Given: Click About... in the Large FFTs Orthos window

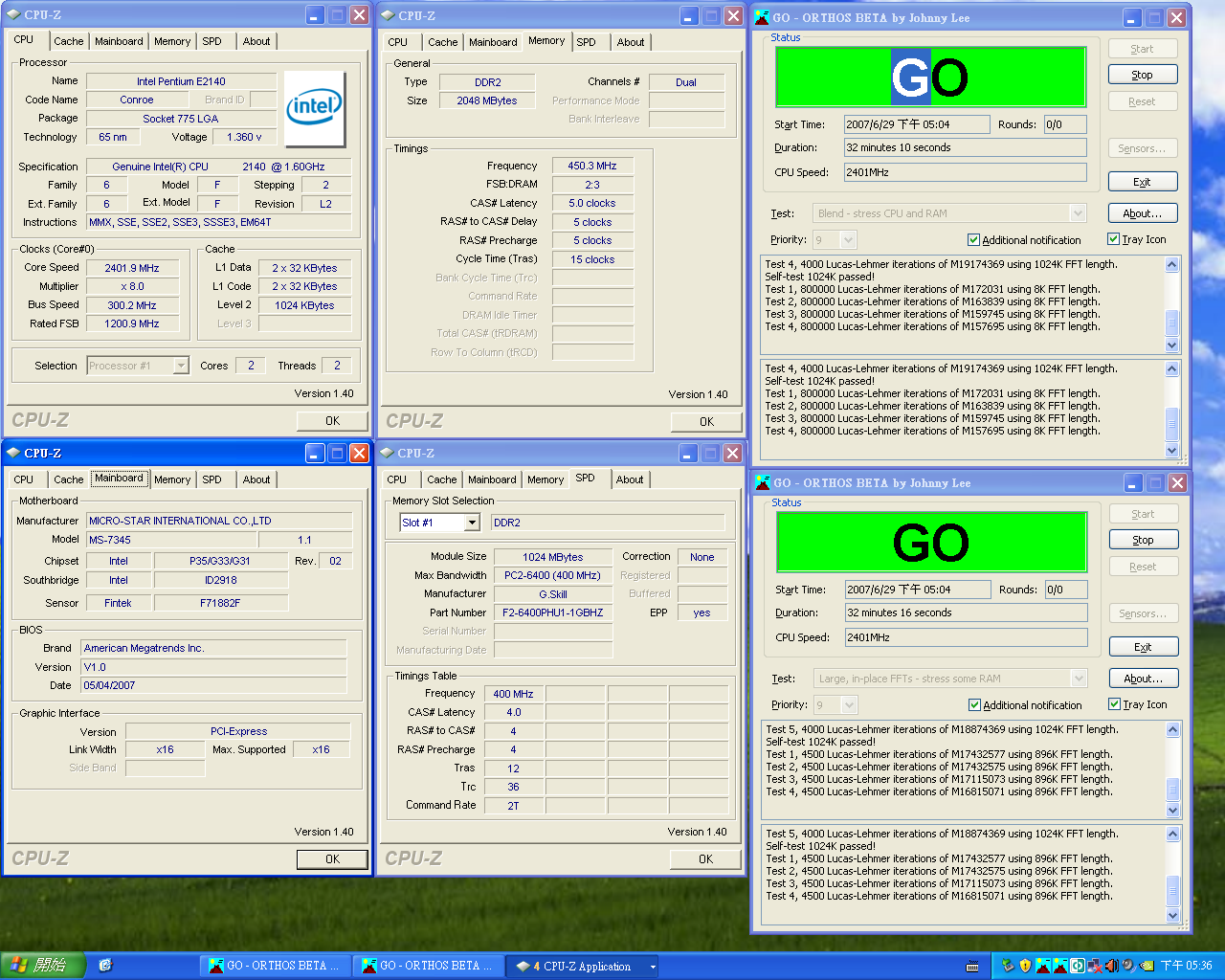Looking at the screenshot, I should pyautogui.click(x=1144, y=679).
